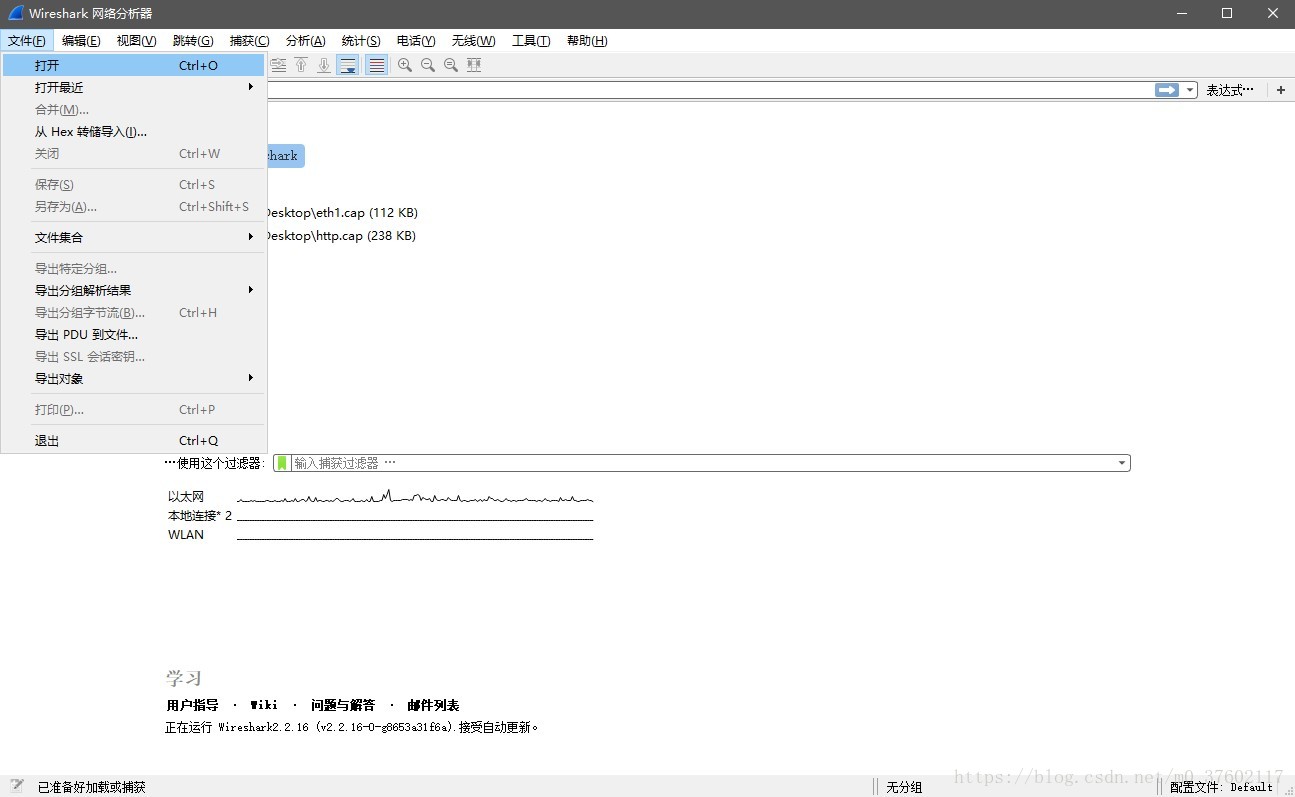Click the 已准备好加载或捕获 status text

[x=92, y=787]
